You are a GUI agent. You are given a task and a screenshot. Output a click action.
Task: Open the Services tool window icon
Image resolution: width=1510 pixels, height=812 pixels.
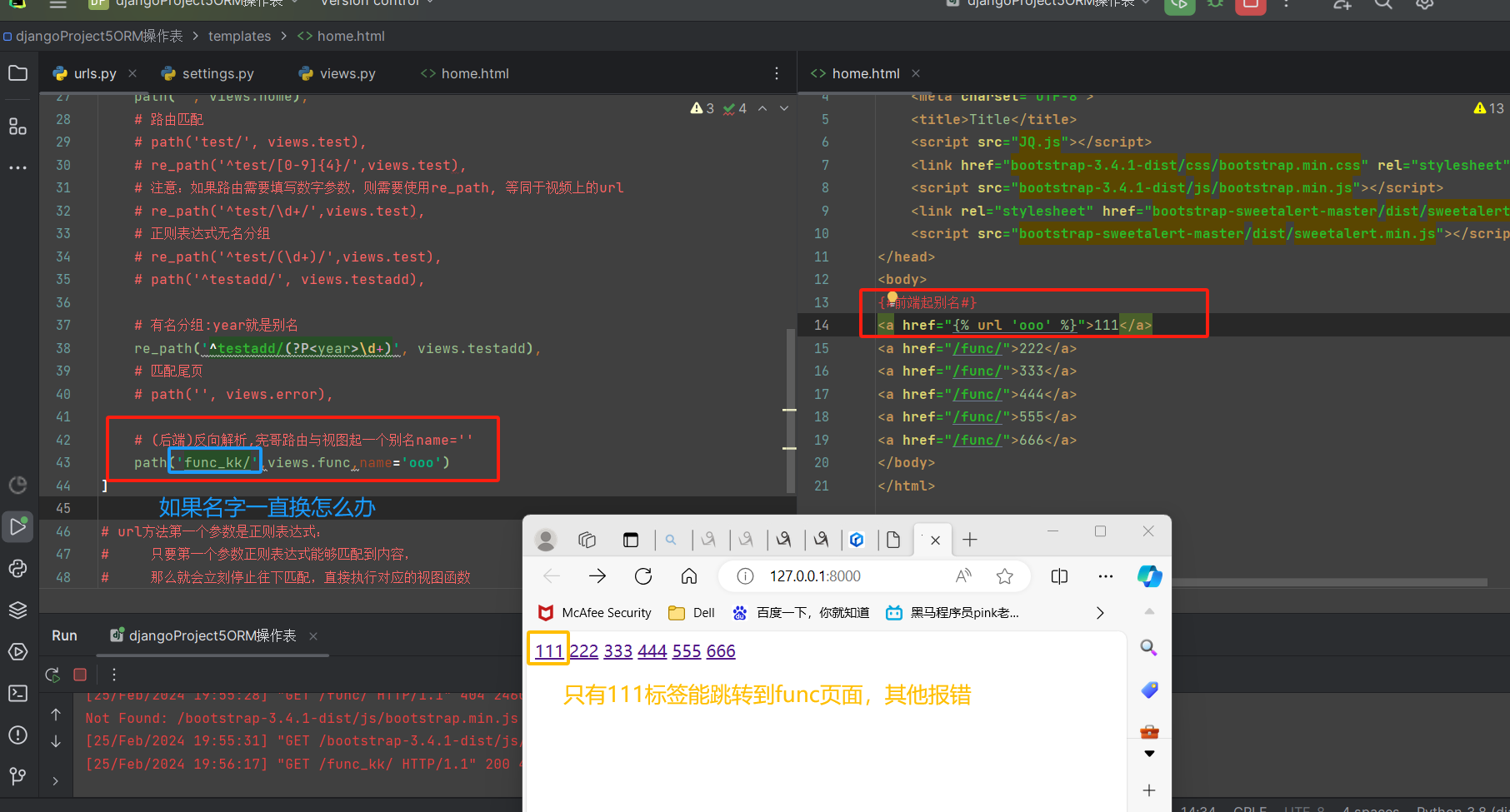pos(17,651)
